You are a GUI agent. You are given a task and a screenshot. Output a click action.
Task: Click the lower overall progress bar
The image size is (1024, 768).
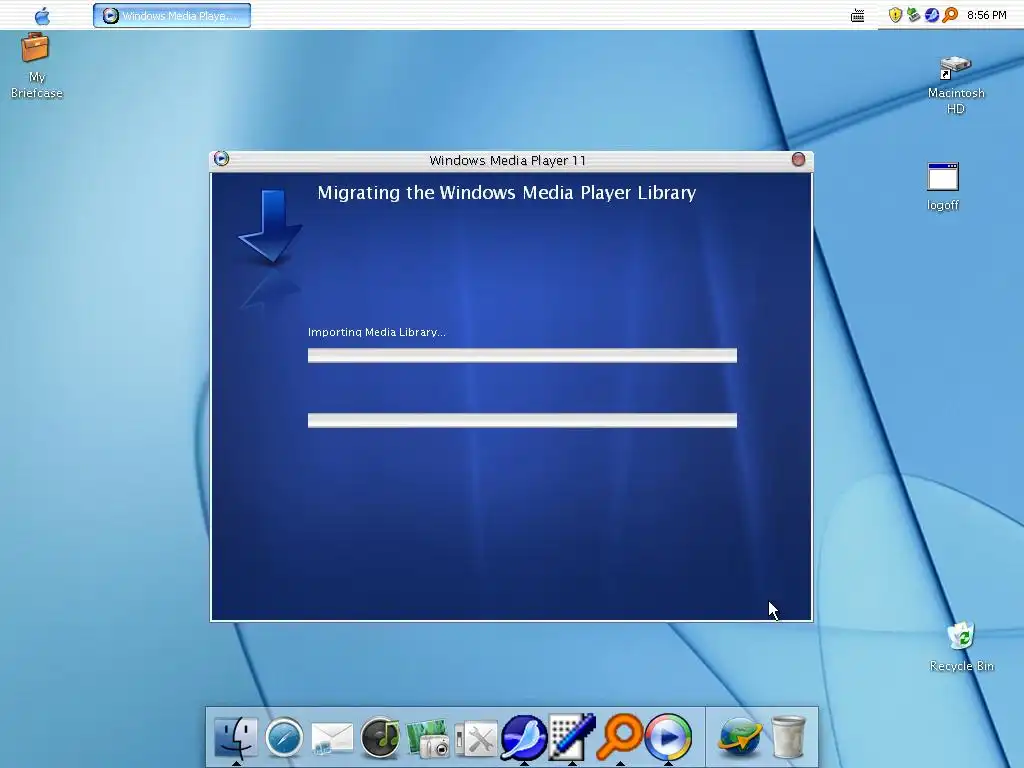(x=522, y=421)
